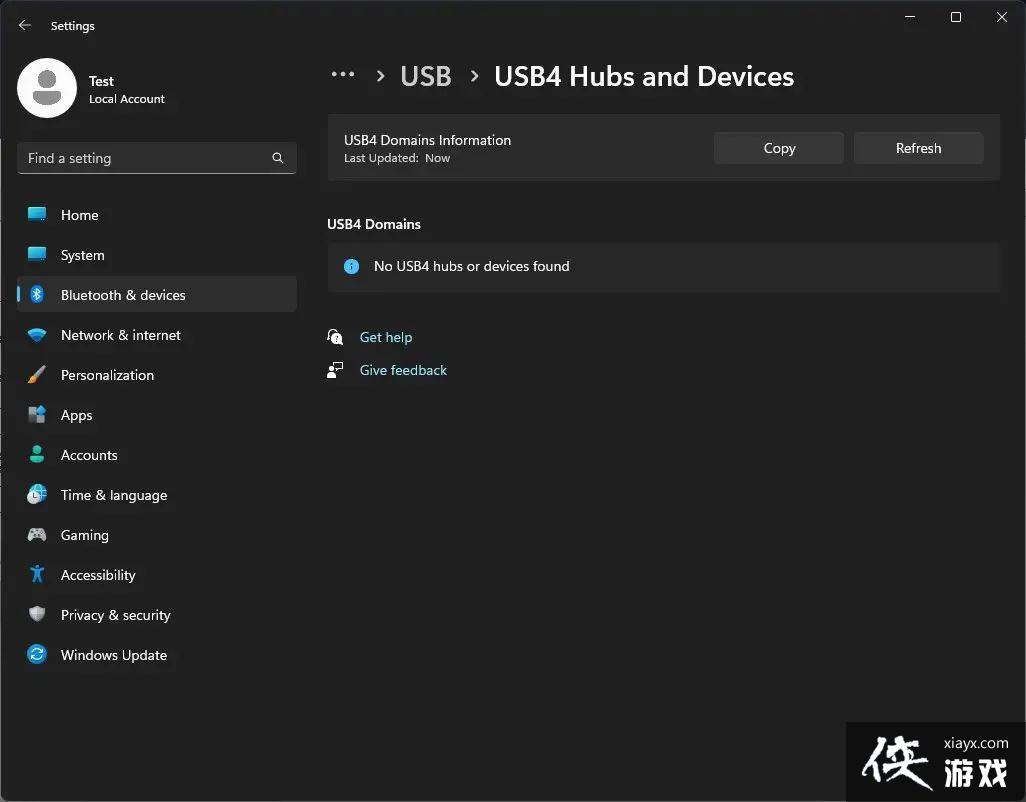Select the Give feedback link

click(402, 370)
